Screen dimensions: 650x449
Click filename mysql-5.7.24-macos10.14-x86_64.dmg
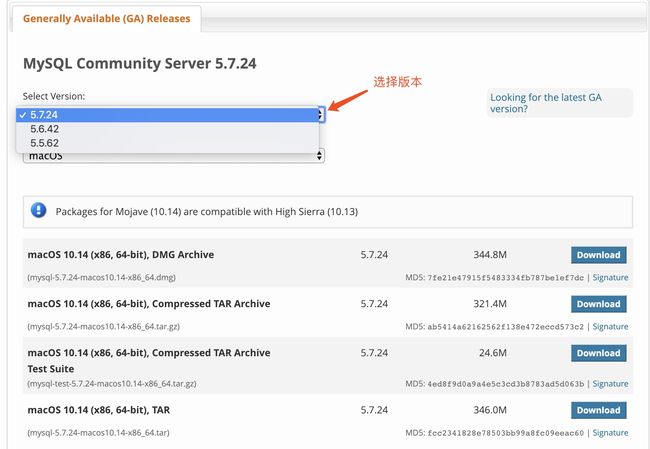coord(102,277)
